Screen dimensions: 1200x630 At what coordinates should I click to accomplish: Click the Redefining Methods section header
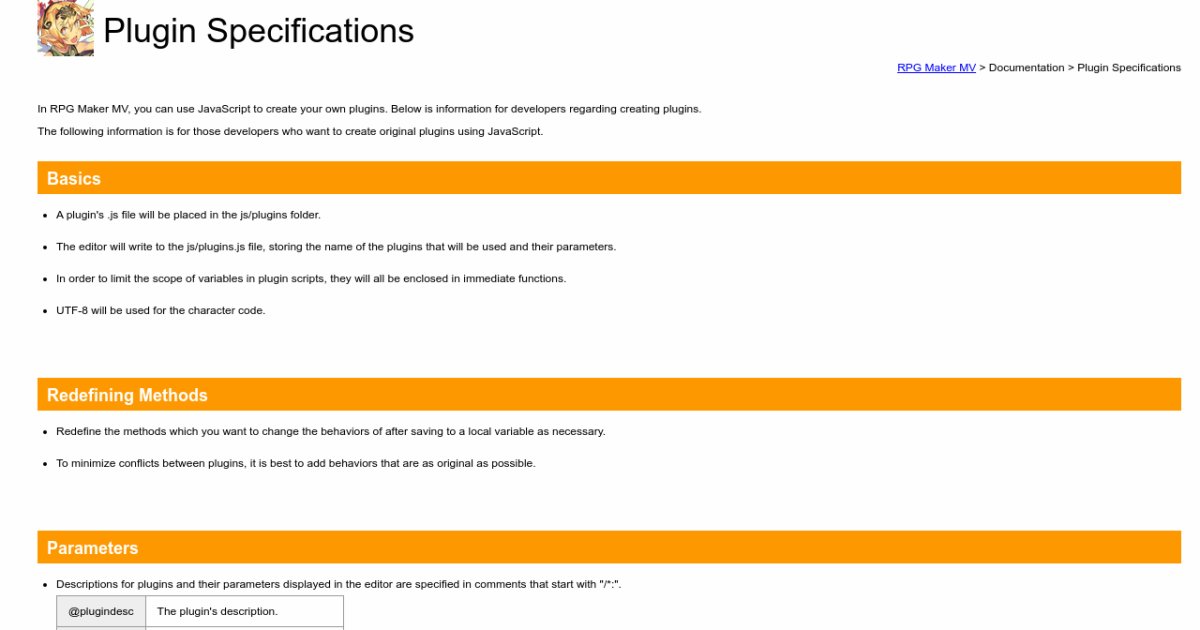click(127, 395)
